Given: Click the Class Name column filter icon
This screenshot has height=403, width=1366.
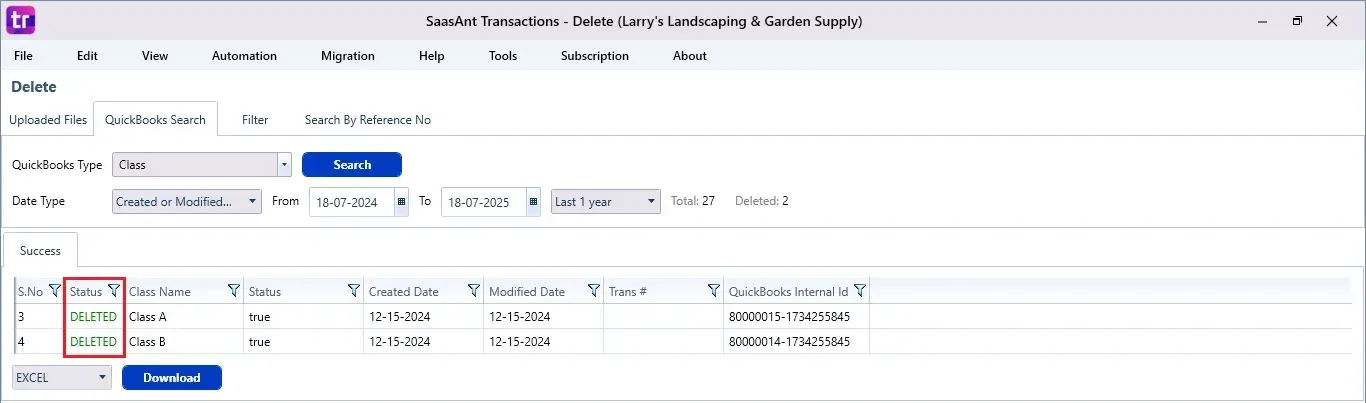Looking at the screenshot, I should [x=233, y=291].
